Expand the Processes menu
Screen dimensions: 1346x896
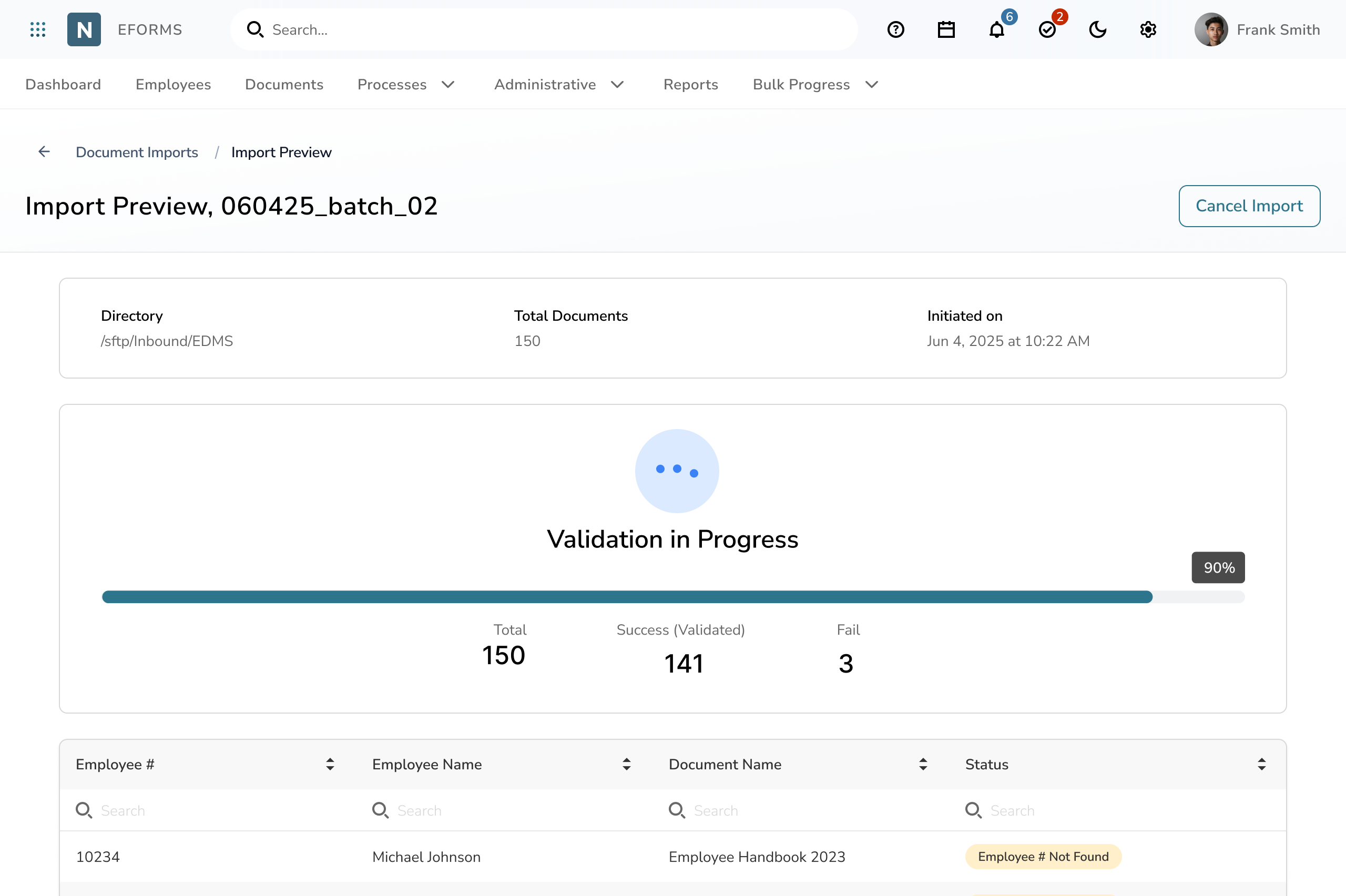pyautogui.click(x=405, y=85)
